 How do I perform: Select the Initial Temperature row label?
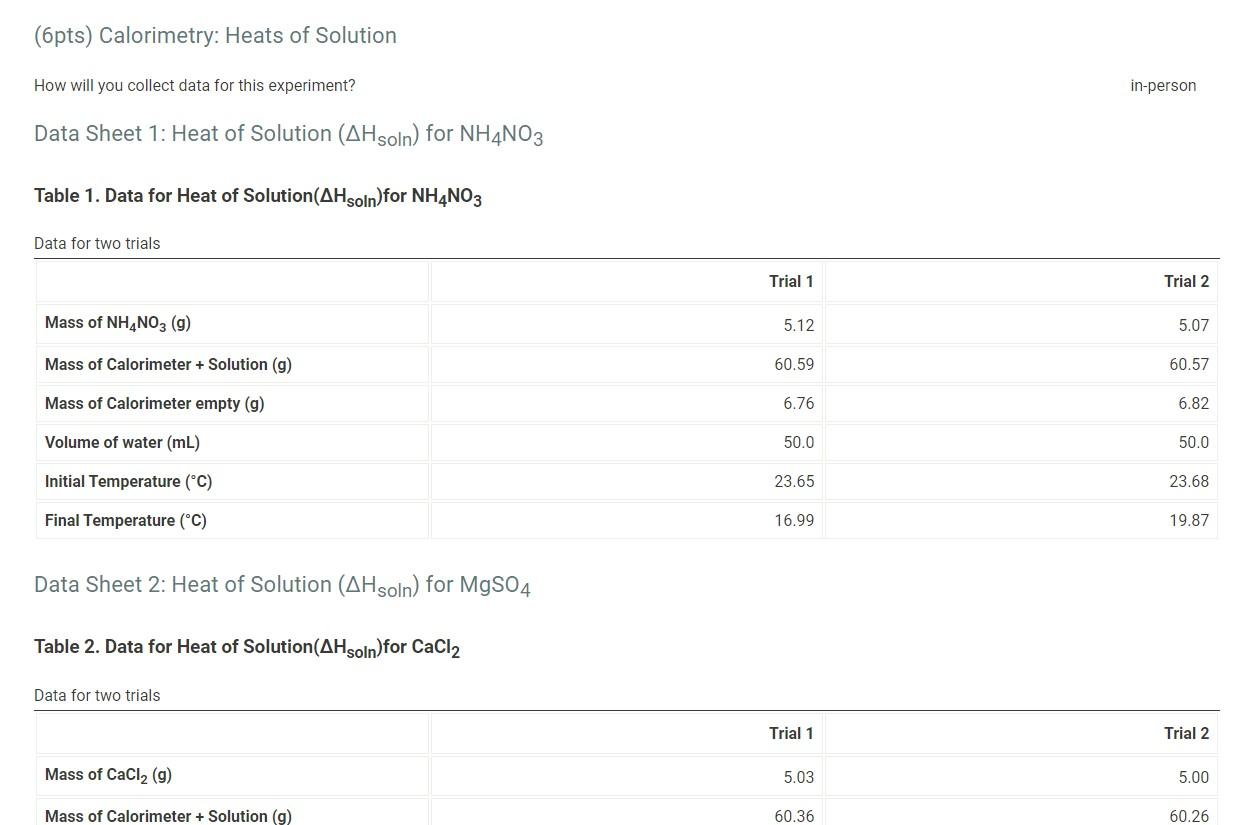[x=128, y=481]
